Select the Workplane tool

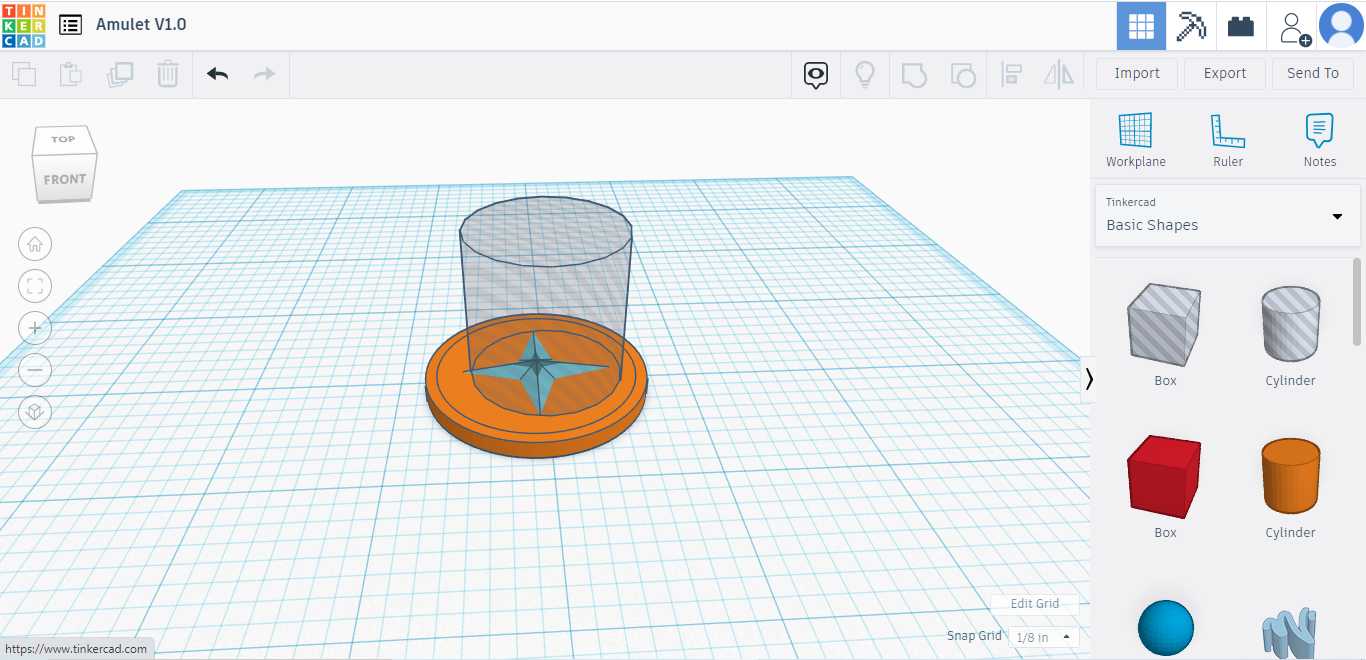pyautogui.click(x=1136, y=140)
